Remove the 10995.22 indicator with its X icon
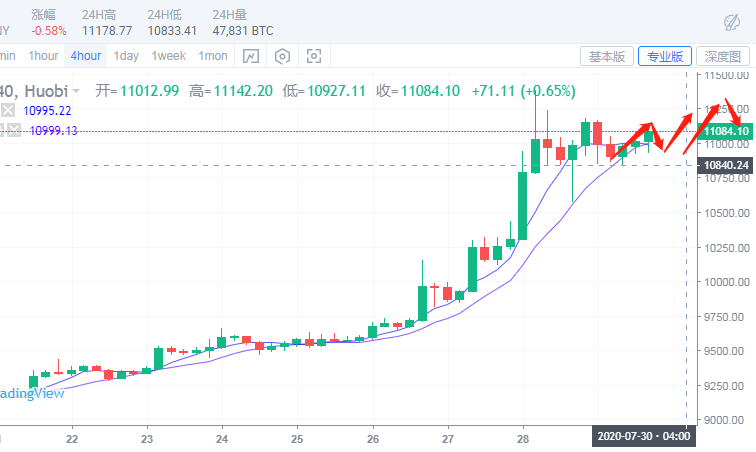Screen dimensions: 756x452 [x=9, y=110]
